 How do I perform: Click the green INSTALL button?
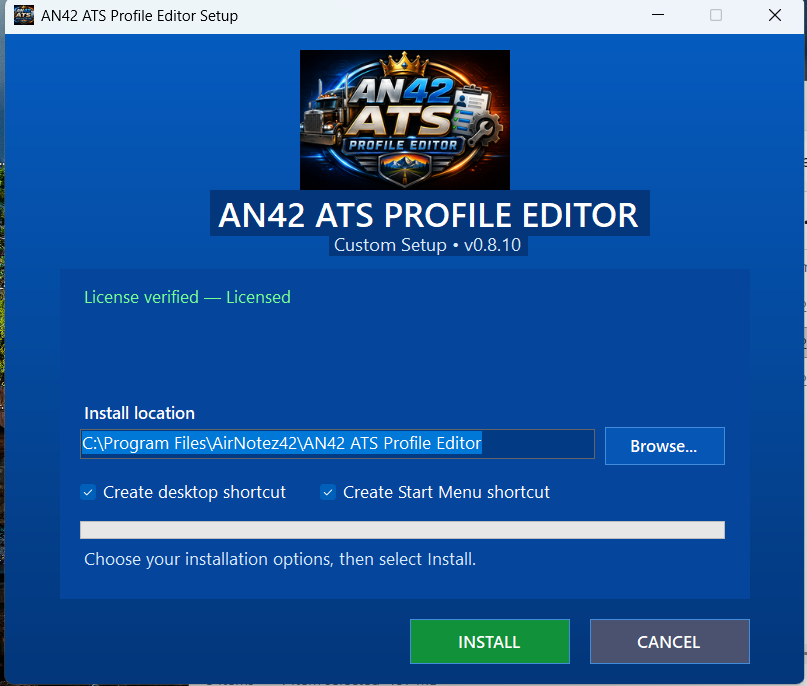coord(489,641)
